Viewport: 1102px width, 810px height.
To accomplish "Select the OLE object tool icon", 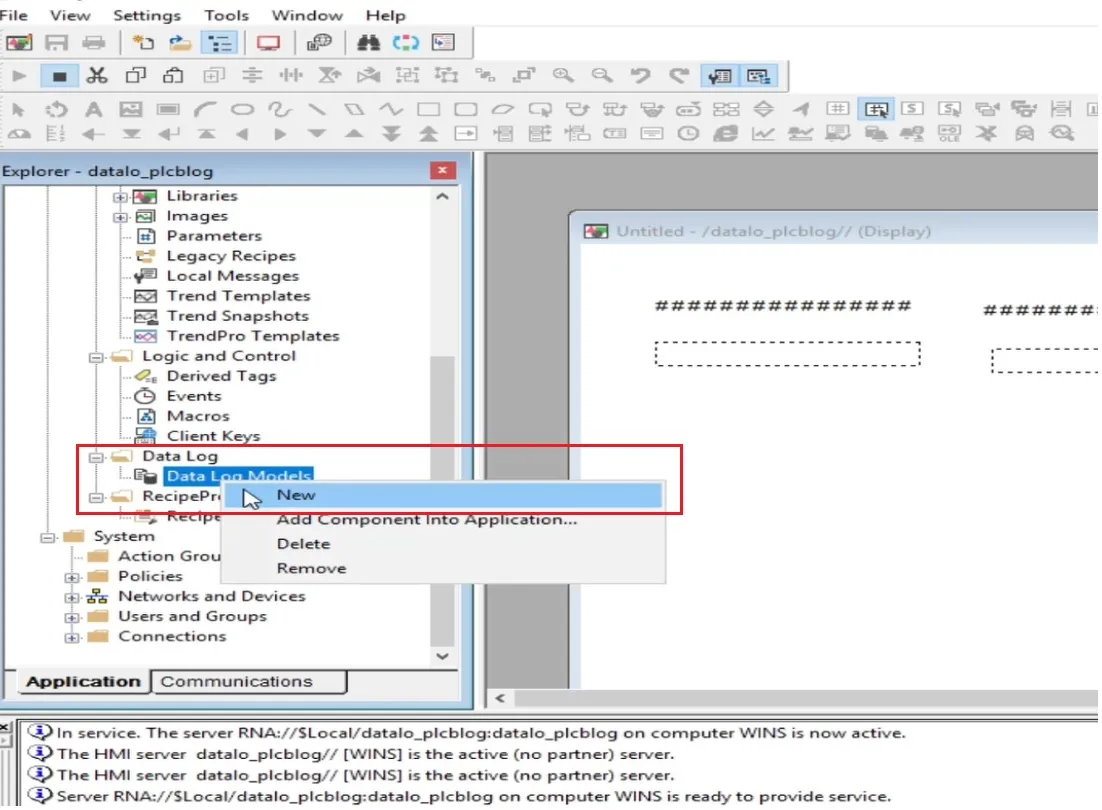I will [x=949, y=133].
